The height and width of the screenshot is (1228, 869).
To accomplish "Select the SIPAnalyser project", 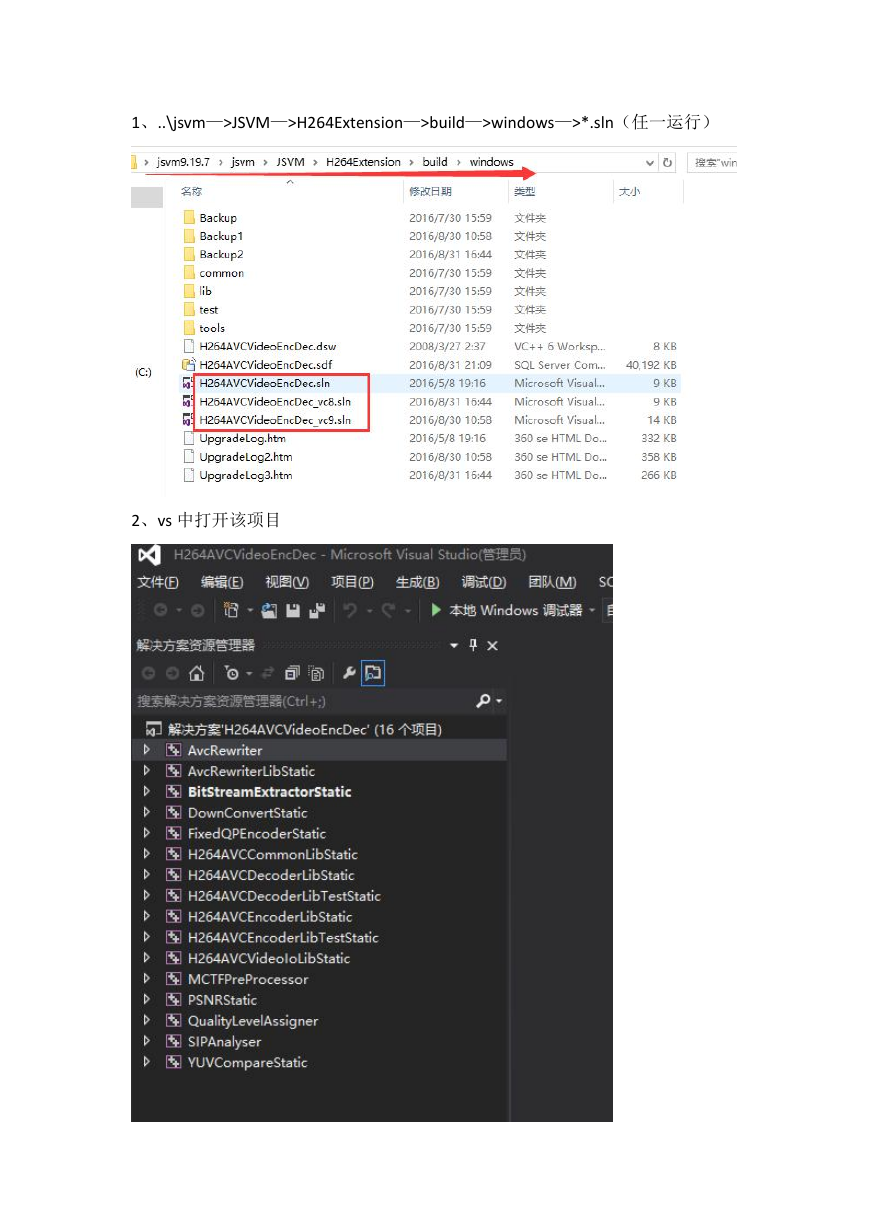I will click(x=224, y=1042).
